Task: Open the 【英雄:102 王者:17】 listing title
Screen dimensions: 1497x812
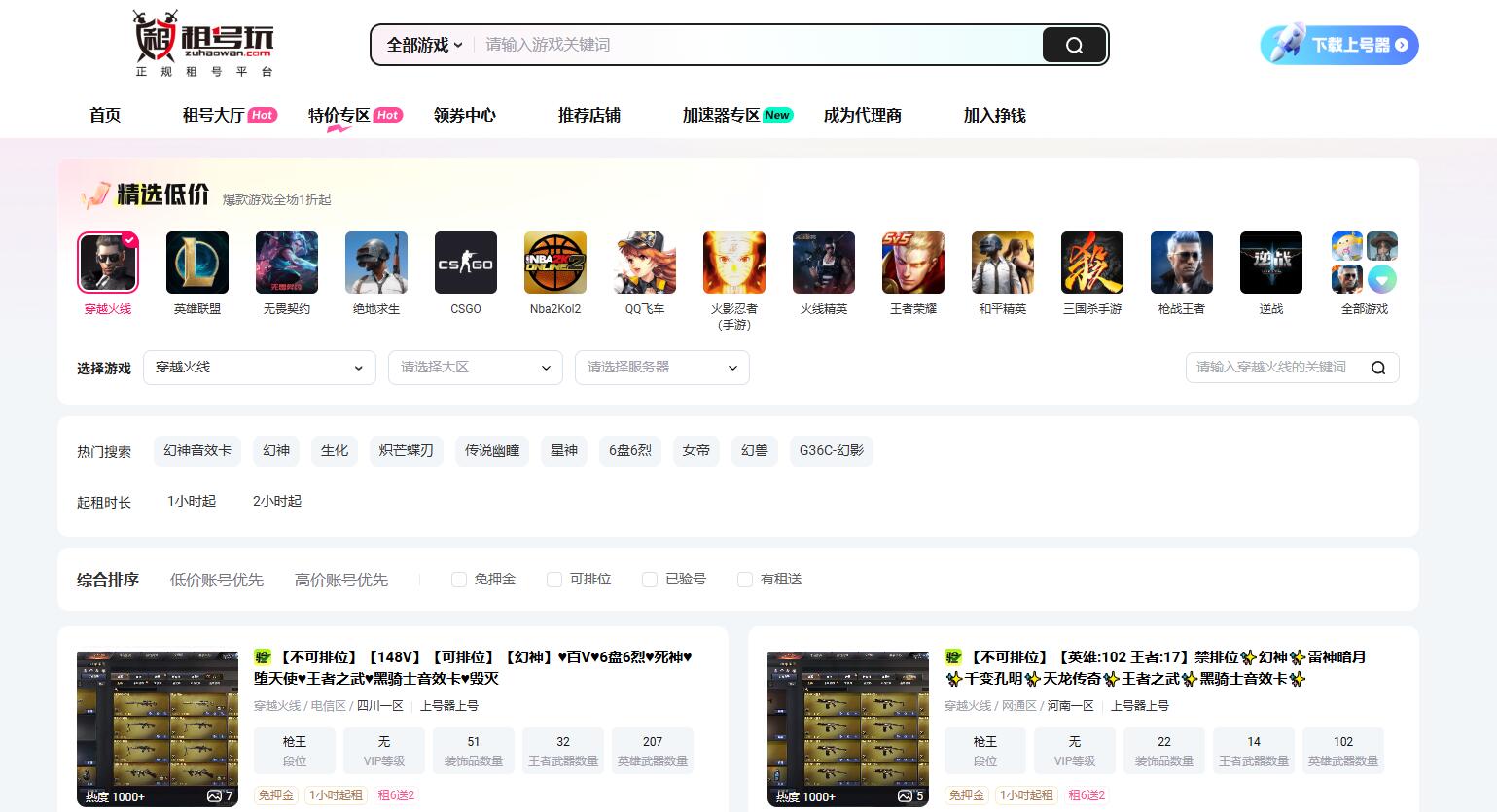Action: pyautogui.click(x=1156, y=667)
